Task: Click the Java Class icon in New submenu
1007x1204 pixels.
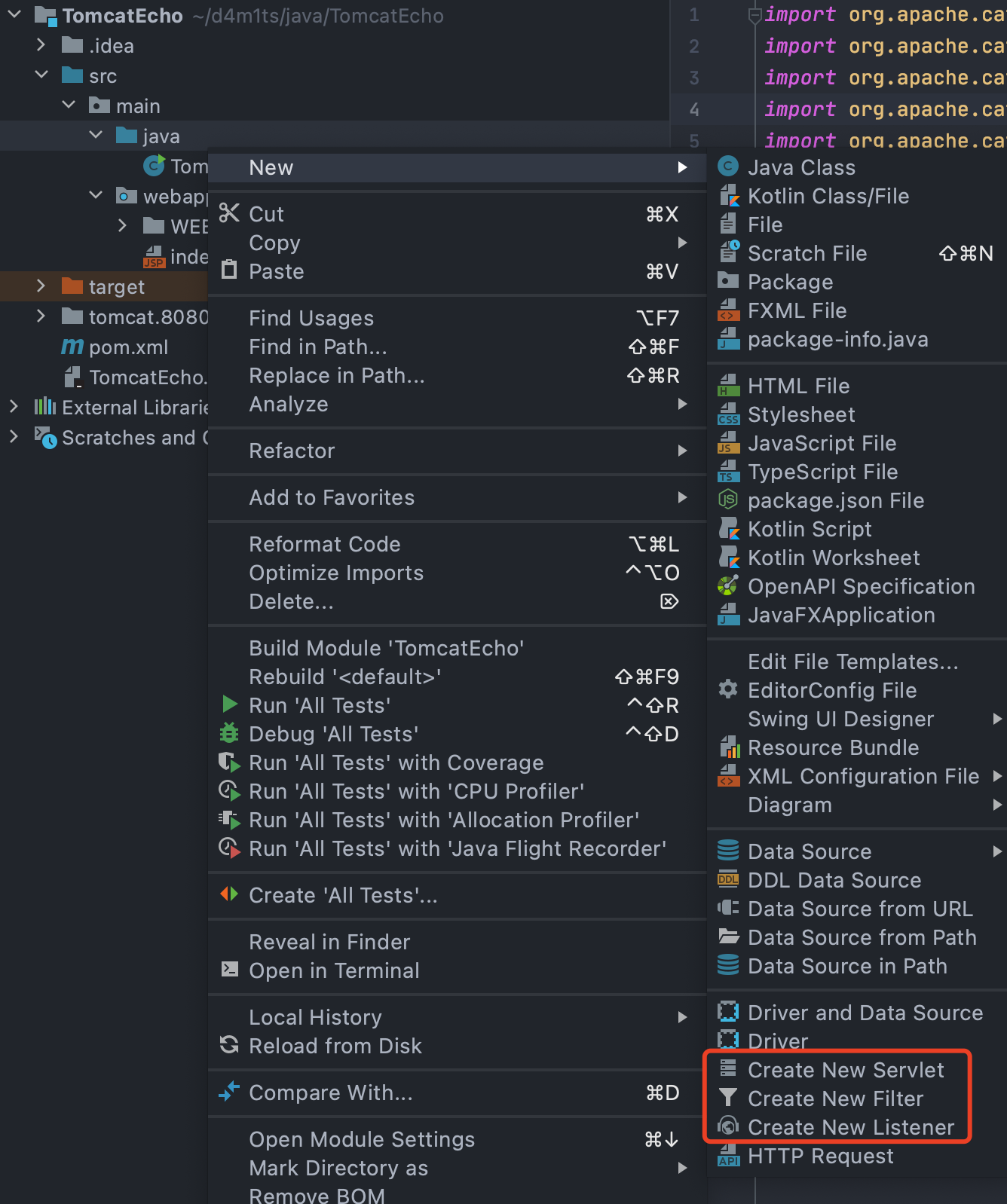Action: point(728,167)
